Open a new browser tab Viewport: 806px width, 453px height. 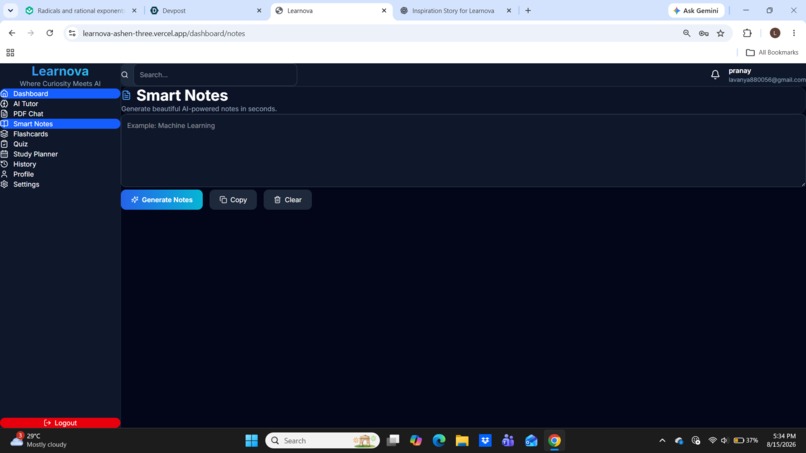pyautogui.click(x=528, y=10)
